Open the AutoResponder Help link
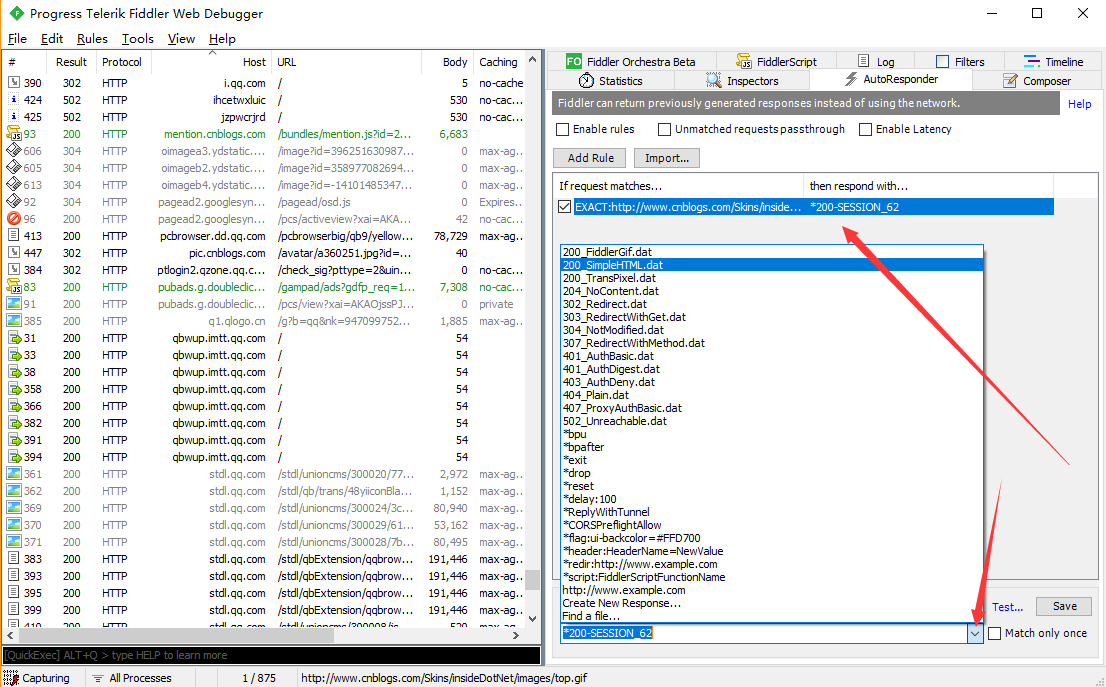1106x687 pixels. (x=1079, y=104)
